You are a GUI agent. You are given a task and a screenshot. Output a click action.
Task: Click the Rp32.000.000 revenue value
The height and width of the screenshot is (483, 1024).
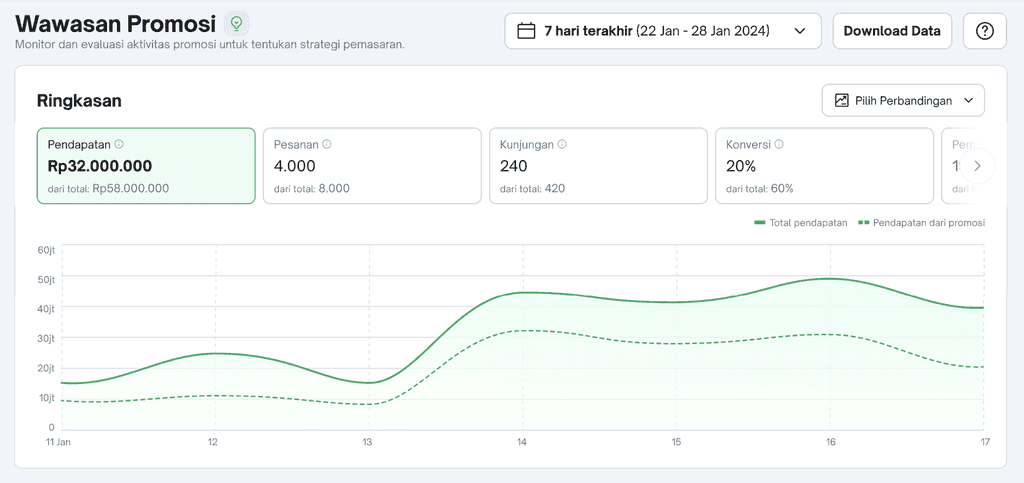[x=100, y=166]
